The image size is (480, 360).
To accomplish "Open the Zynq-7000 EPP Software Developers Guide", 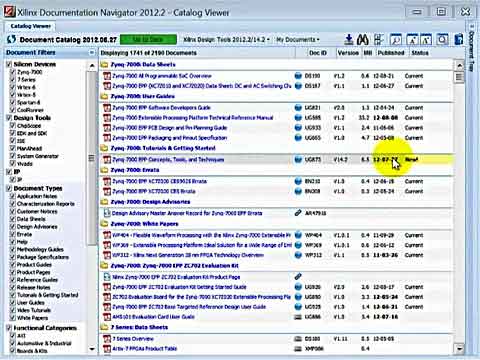I will click(x=161, y=108).
